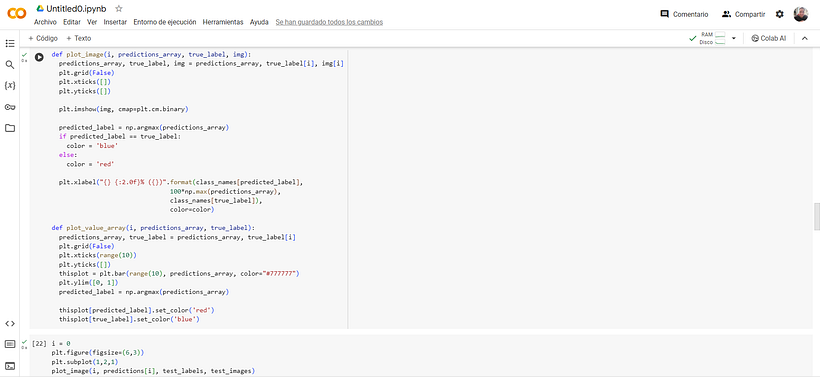Open the Comentario button

click(x=685, y=14)
